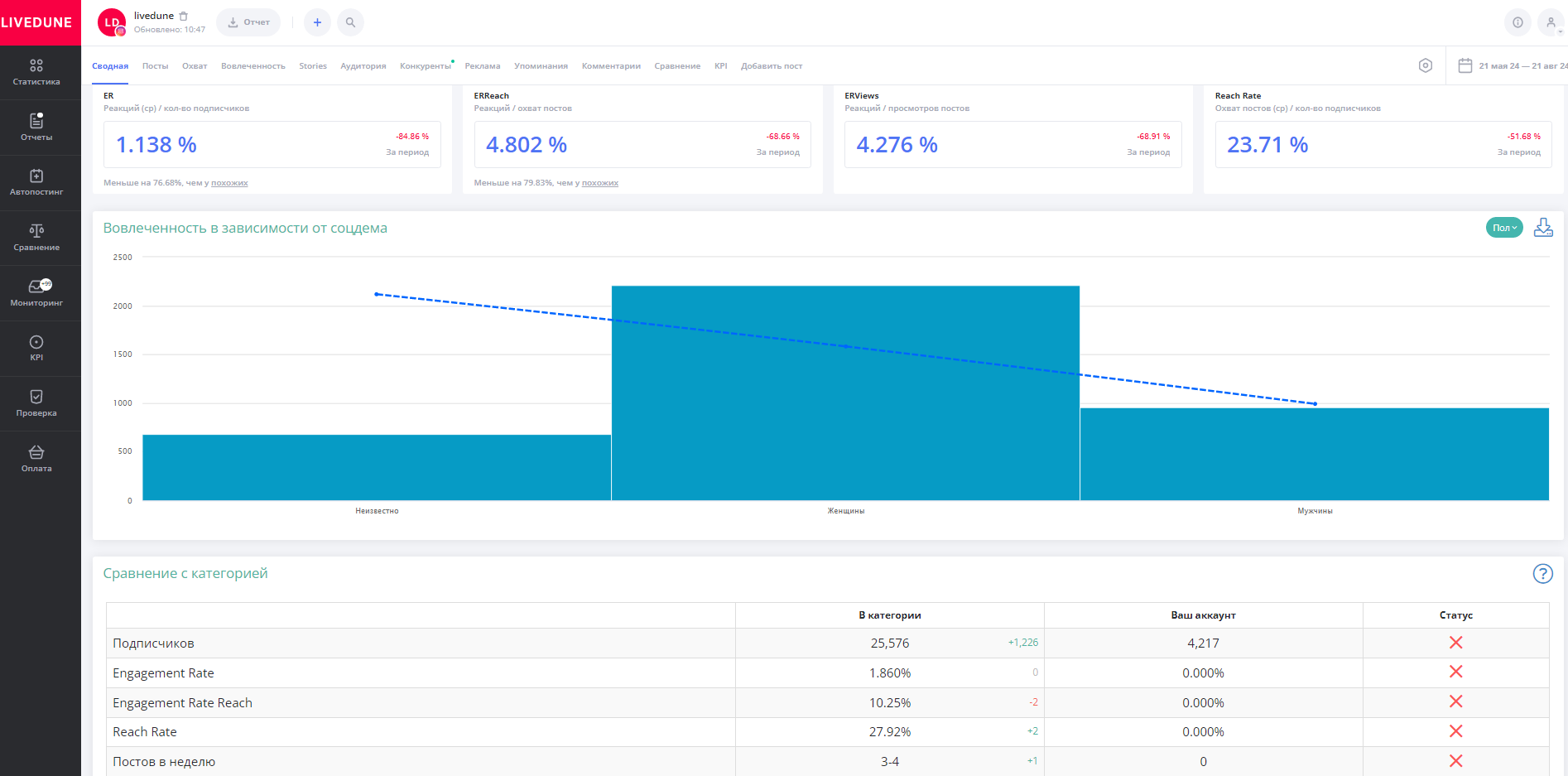Open Оплата section in sidebar

pyautogui.click(x=36, y=459)
